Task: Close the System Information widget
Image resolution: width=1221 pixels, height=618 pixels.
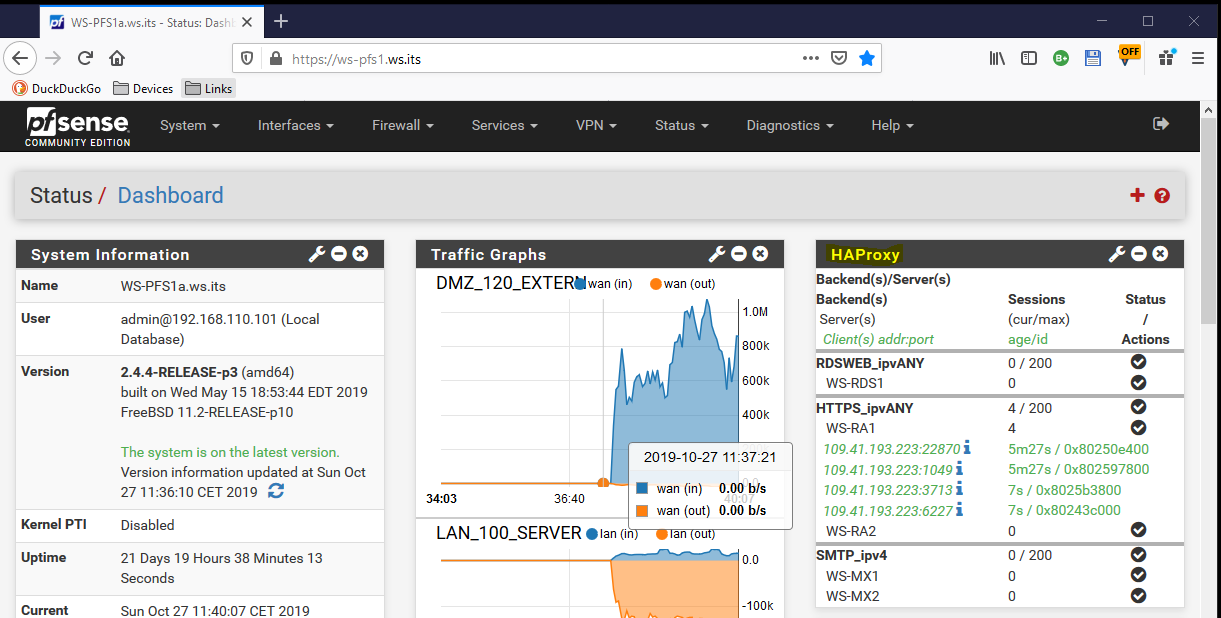Action: [360, 254]
